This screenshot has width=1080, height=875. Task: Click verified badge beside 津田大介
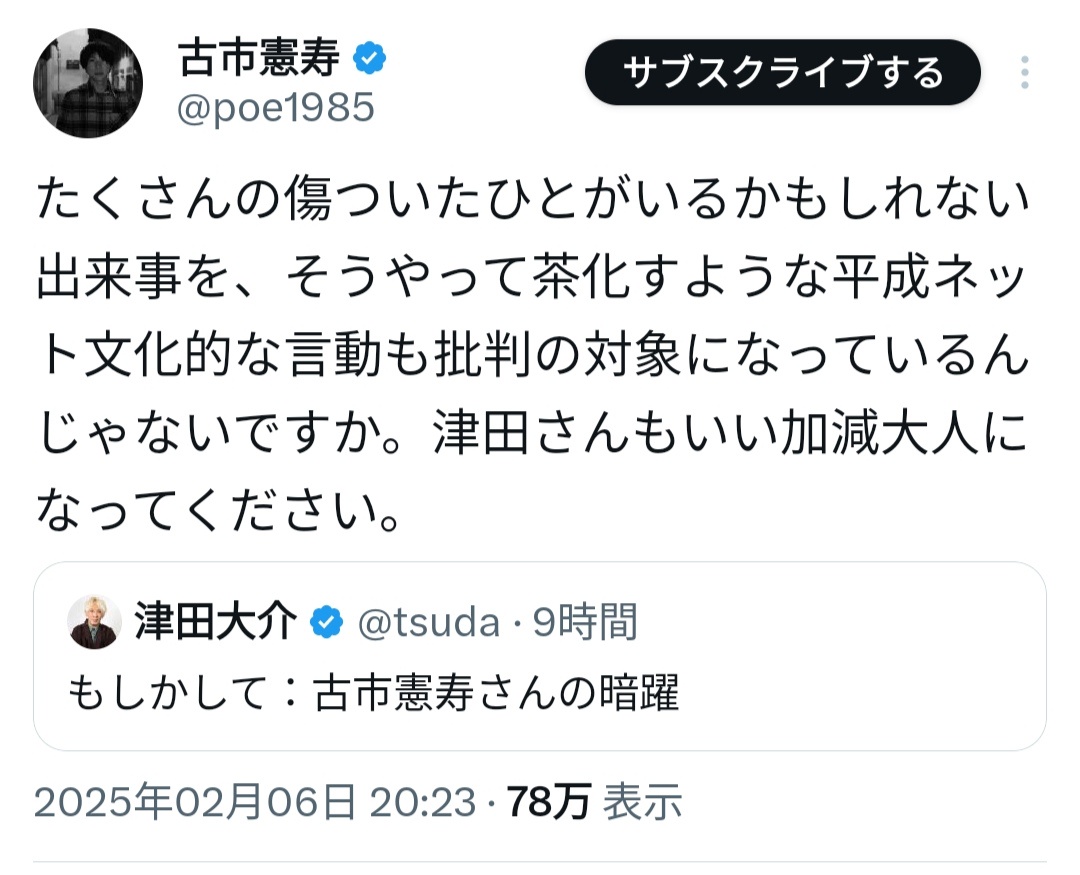pyautogui.click(x=326, y=622)
